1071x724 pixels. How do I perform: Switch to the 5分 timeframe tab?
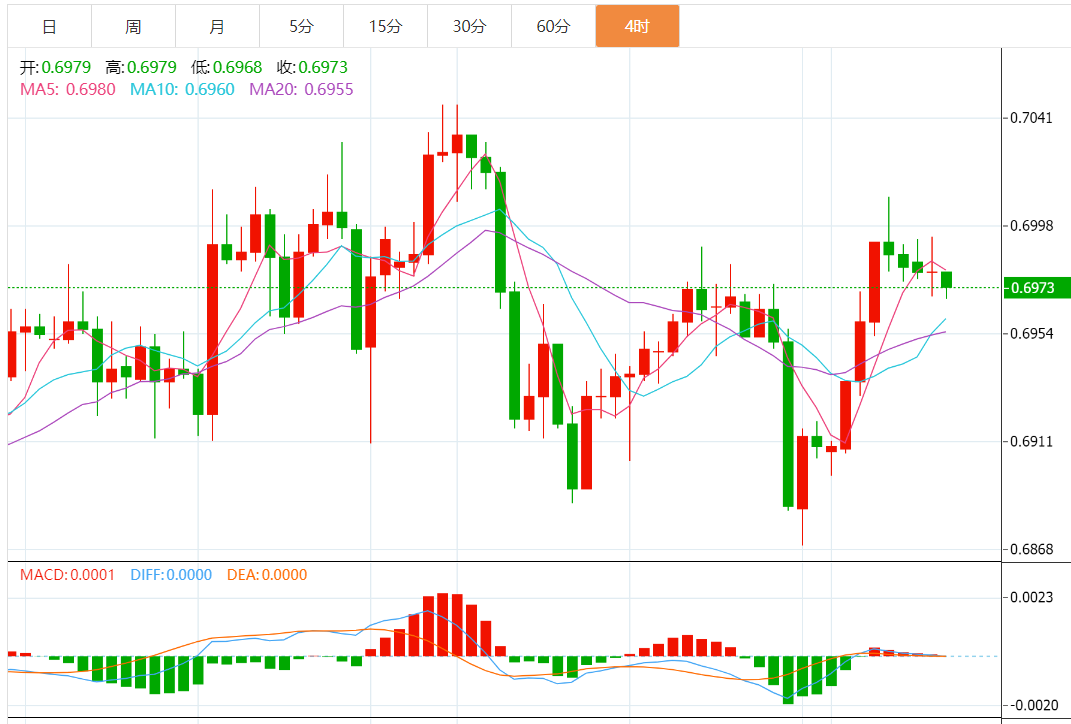[x=301, y=27]
